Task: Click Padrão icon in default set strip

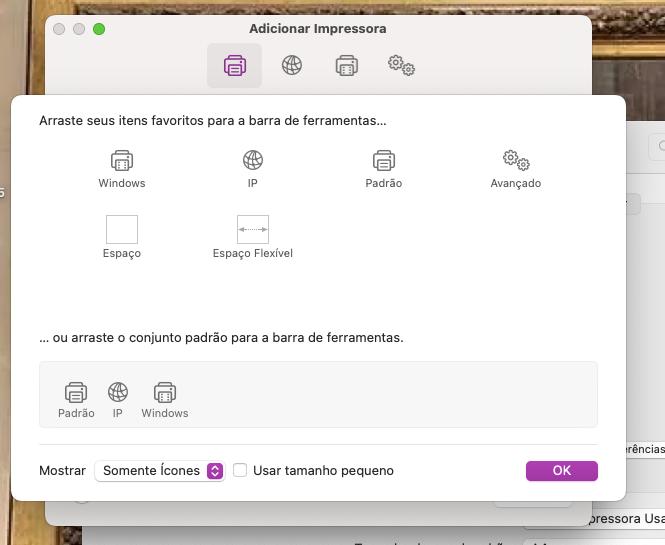Action: [x=76, y=392]
